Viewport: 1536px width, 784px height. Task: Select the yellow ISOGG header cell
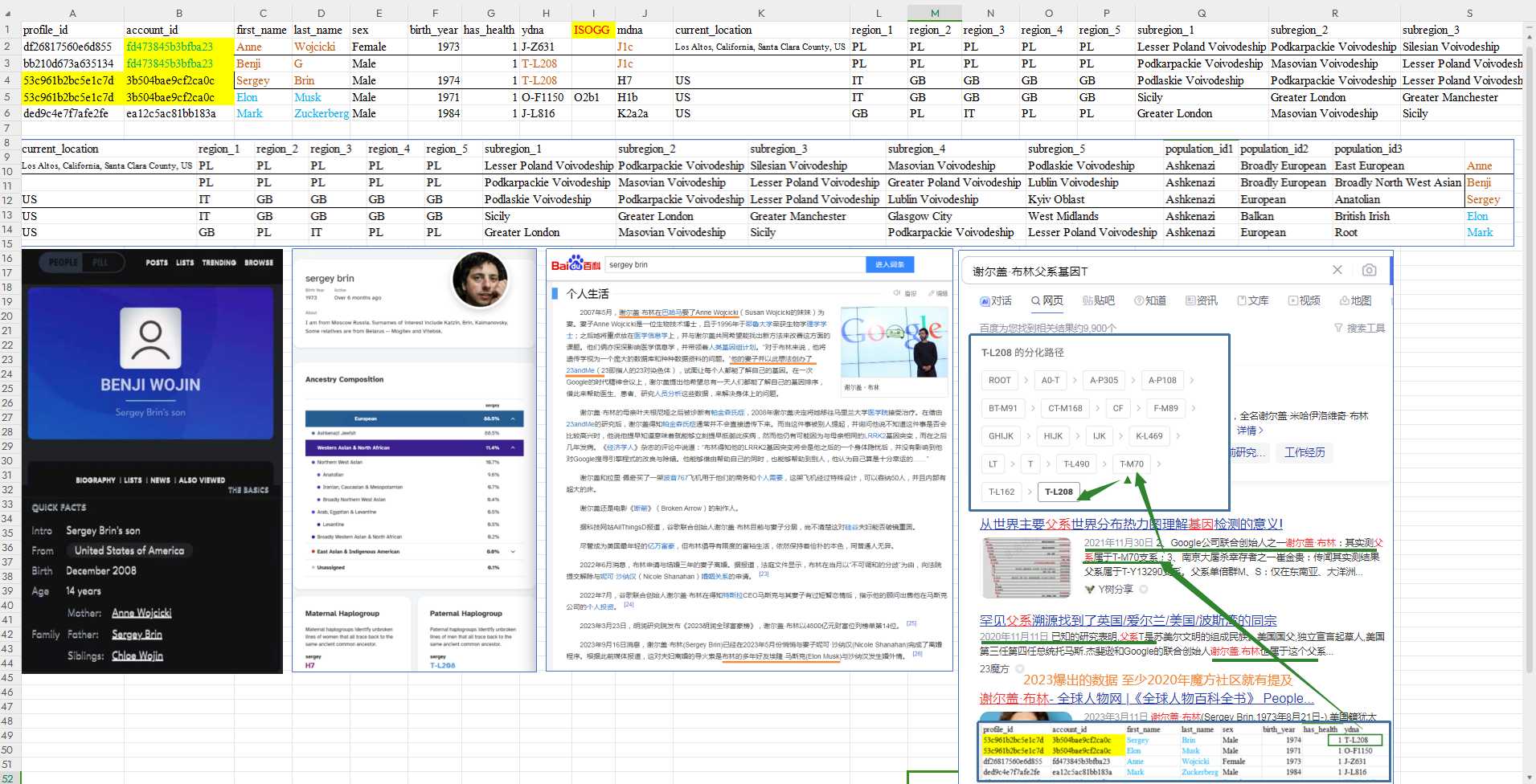click(x=592, y=30)
